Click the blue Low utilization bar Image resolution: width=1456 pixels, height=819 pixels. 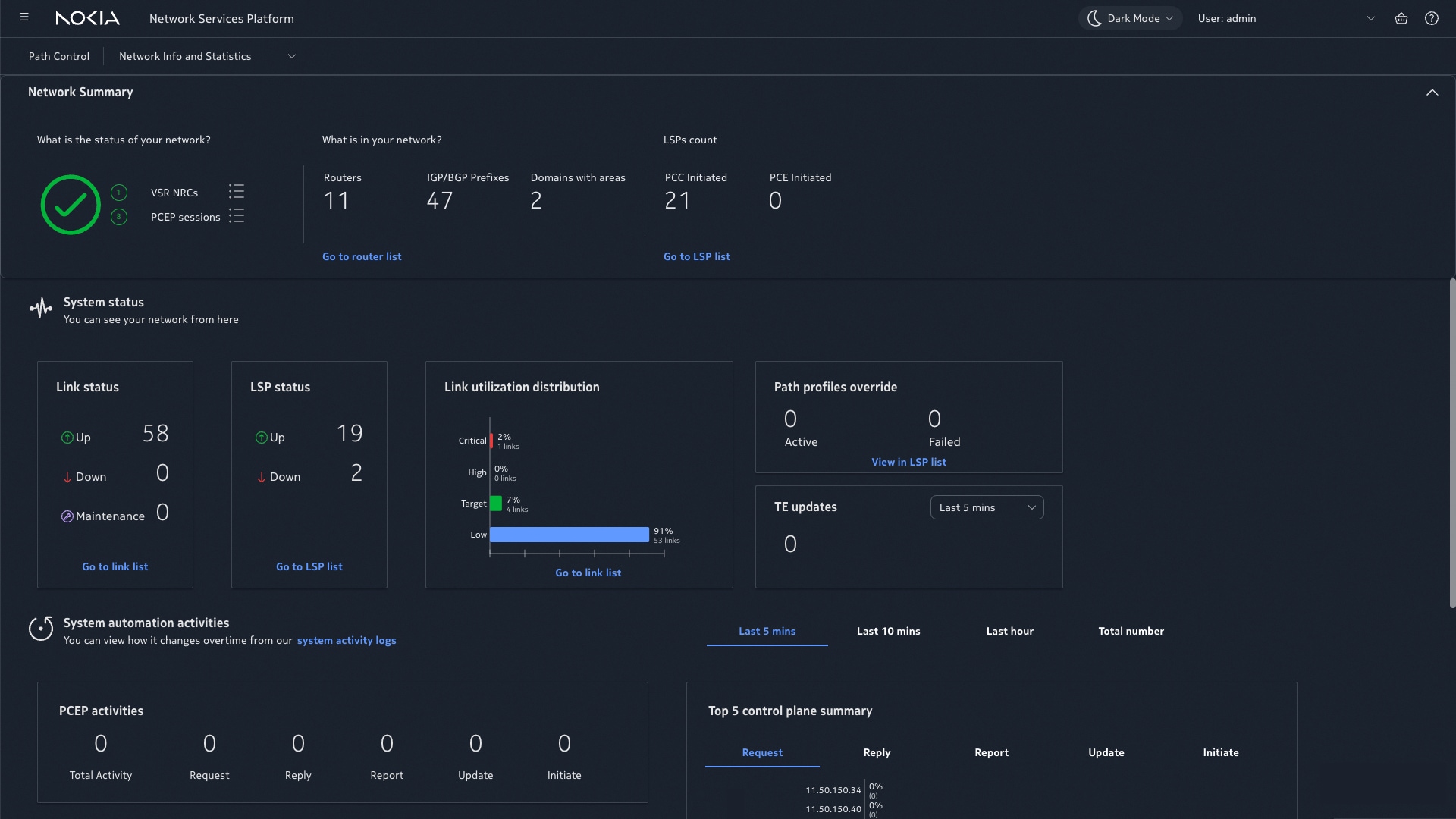click(x=569, y=535)
